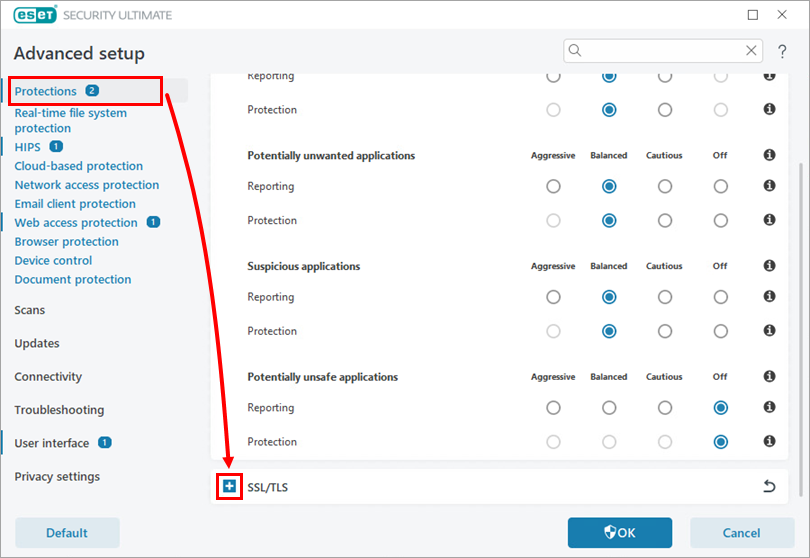810x558 pixels.
Task: Open the User interface section
Action: [52, 443]
